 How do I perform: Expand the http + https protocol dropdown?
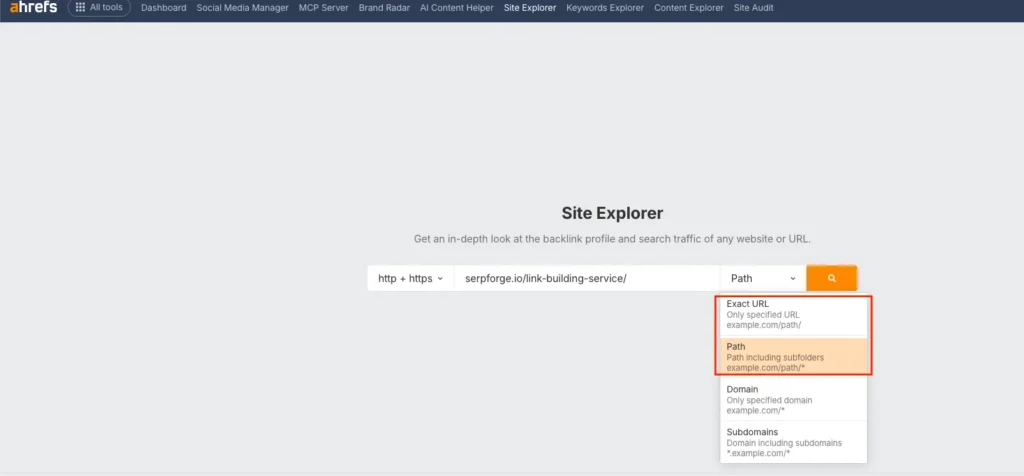click(x=410, y=278)
